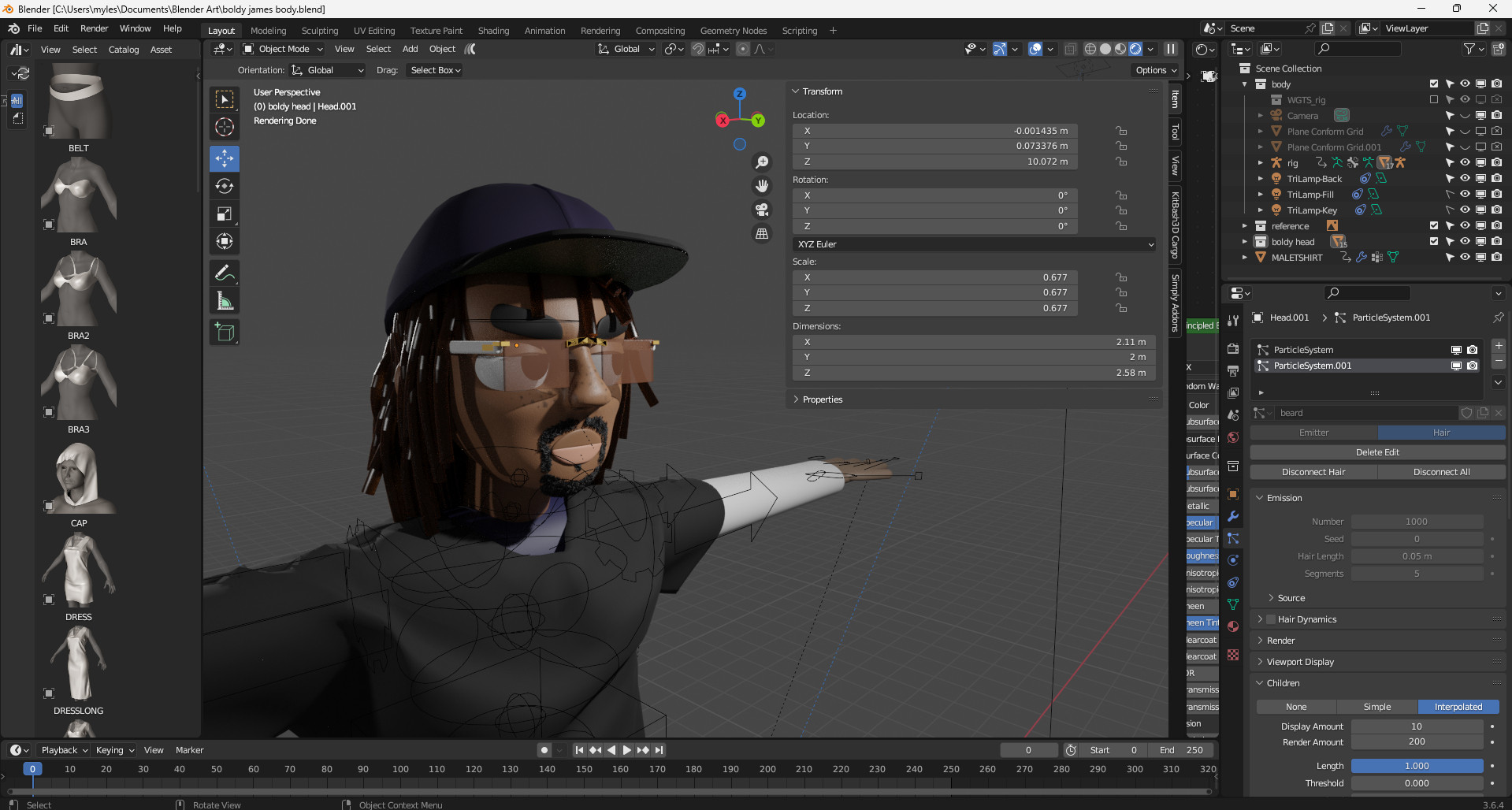Open the Select Box drag dropdown
This screenshot has width=1512, height=810.
435,70
